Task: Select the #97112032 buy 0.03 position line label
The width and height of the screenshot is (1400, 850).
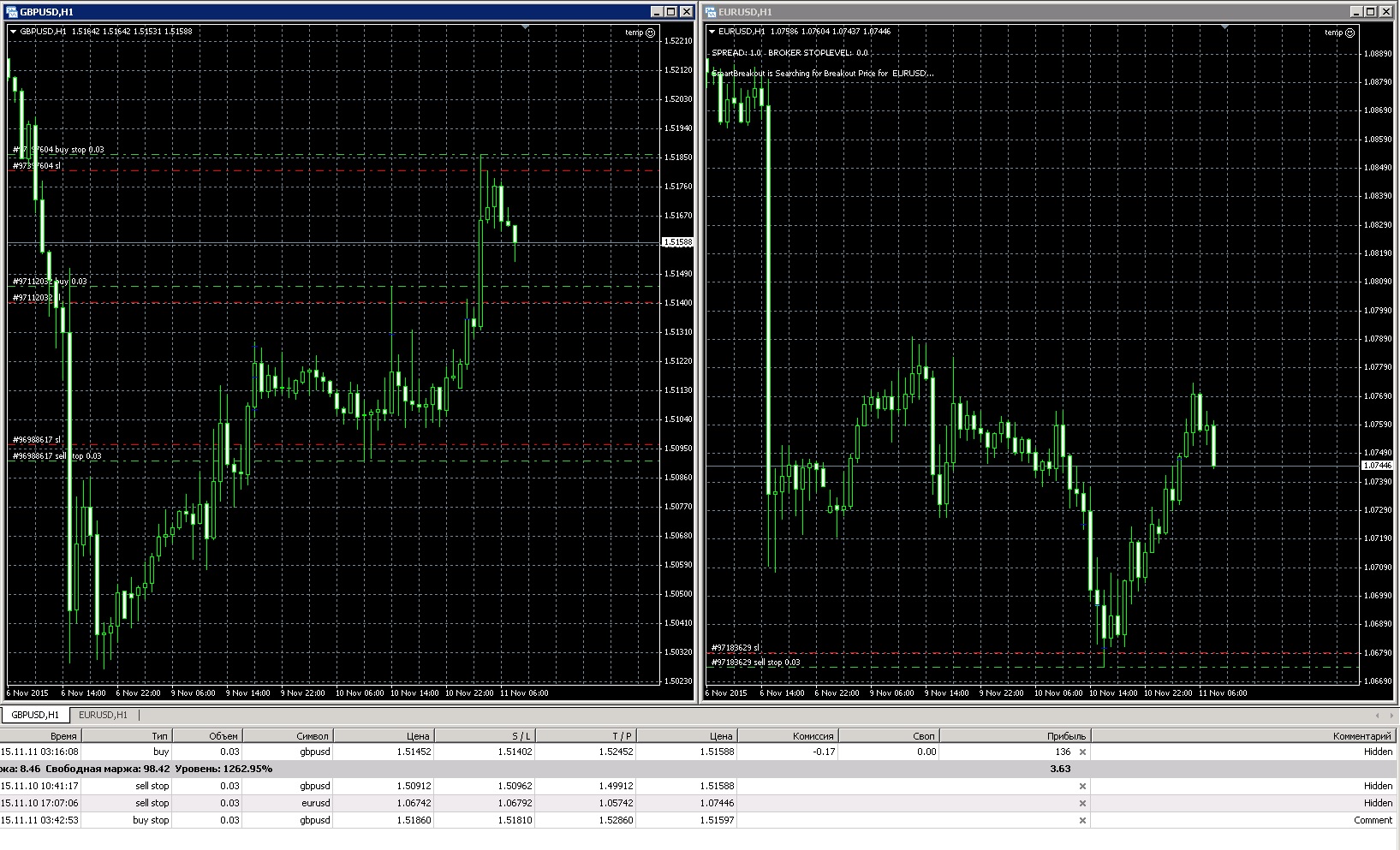Action: tap(50, 282)
